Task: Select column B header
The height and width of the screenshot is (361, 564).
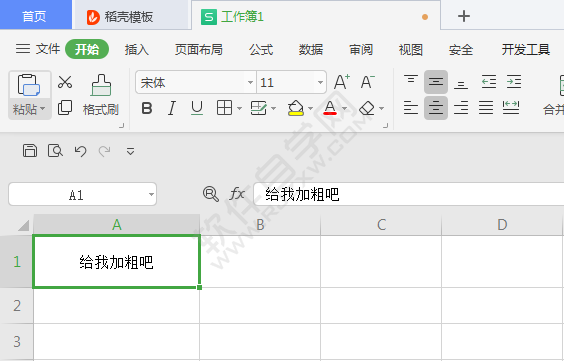Action: 260,225
